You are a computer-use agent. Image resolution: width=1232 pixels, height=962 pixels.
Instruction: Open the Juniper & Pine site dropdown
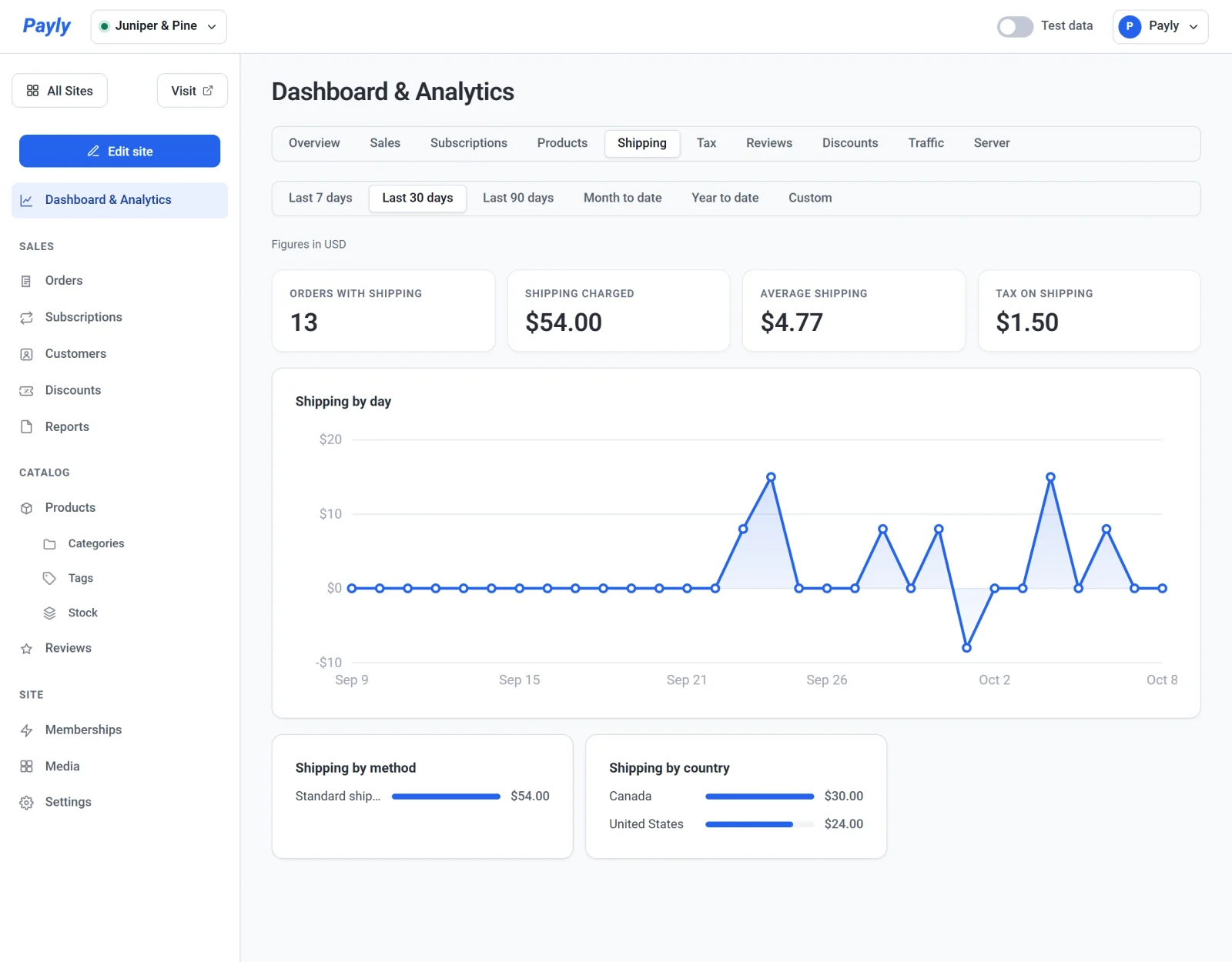click(x=159, y=27)
